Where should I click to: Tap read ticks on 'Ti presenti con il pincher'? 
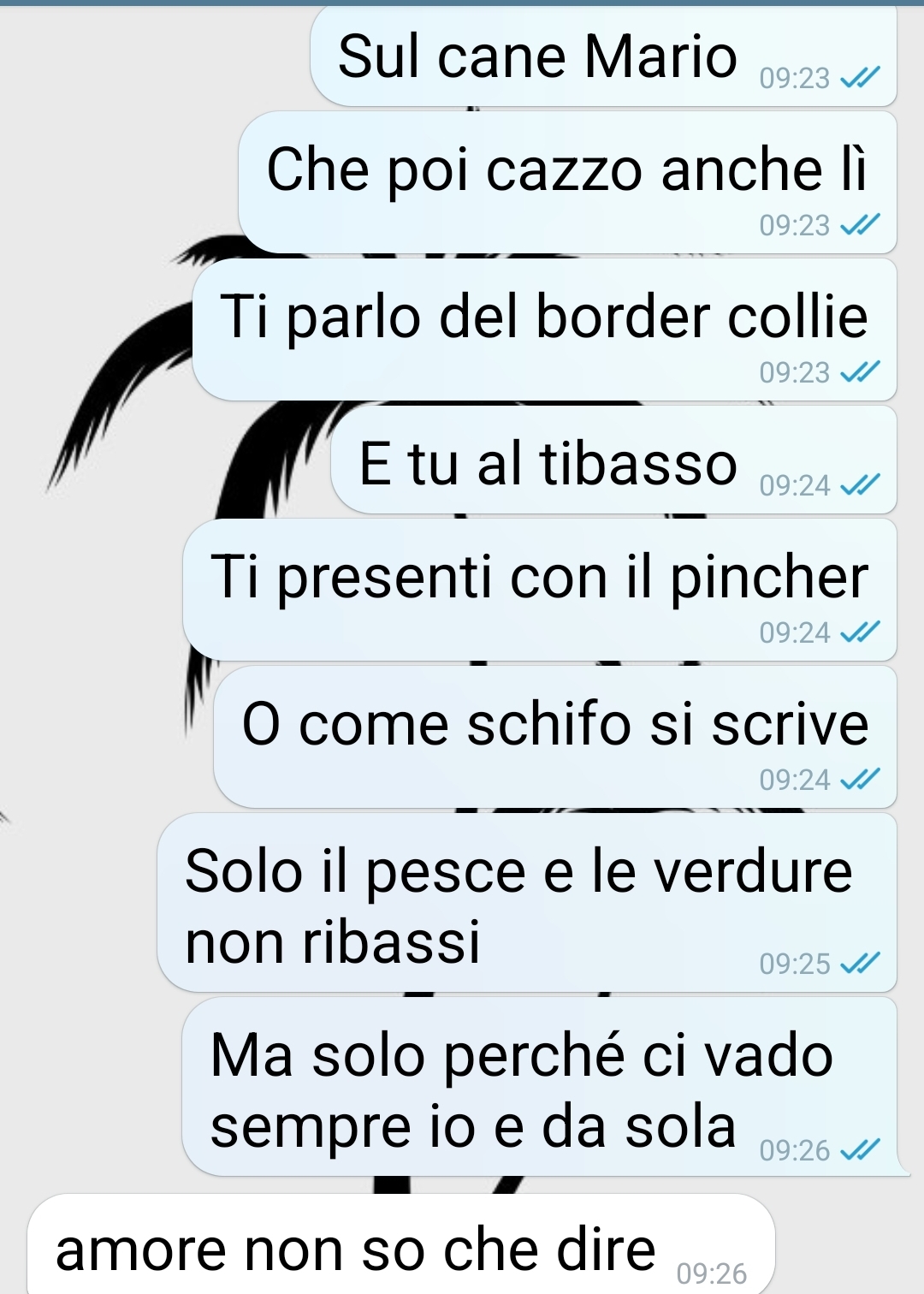click(860, 632)
